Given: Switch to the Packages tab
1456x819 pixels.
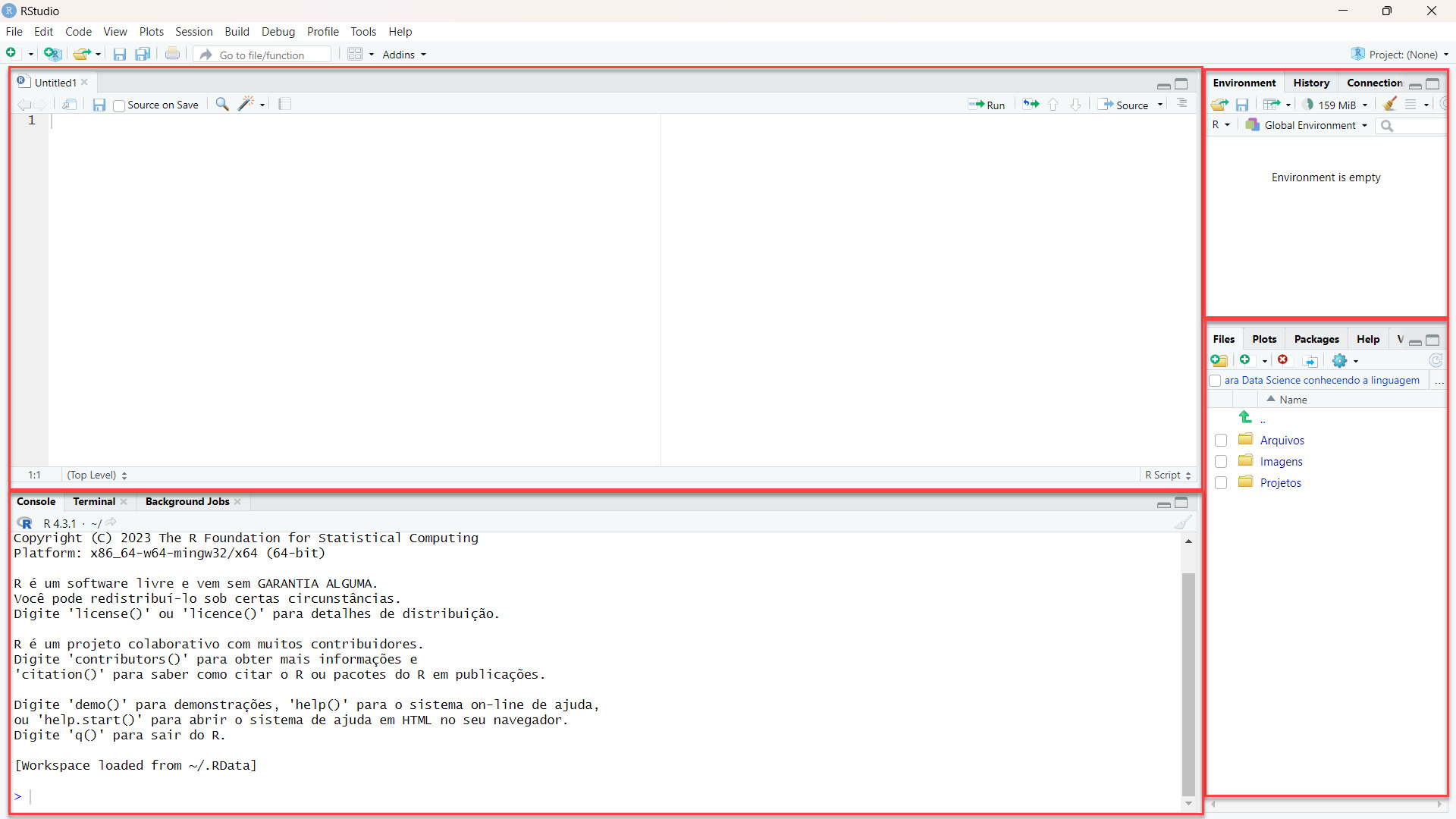Looking at the screenshot, I should click(1316, 340).
